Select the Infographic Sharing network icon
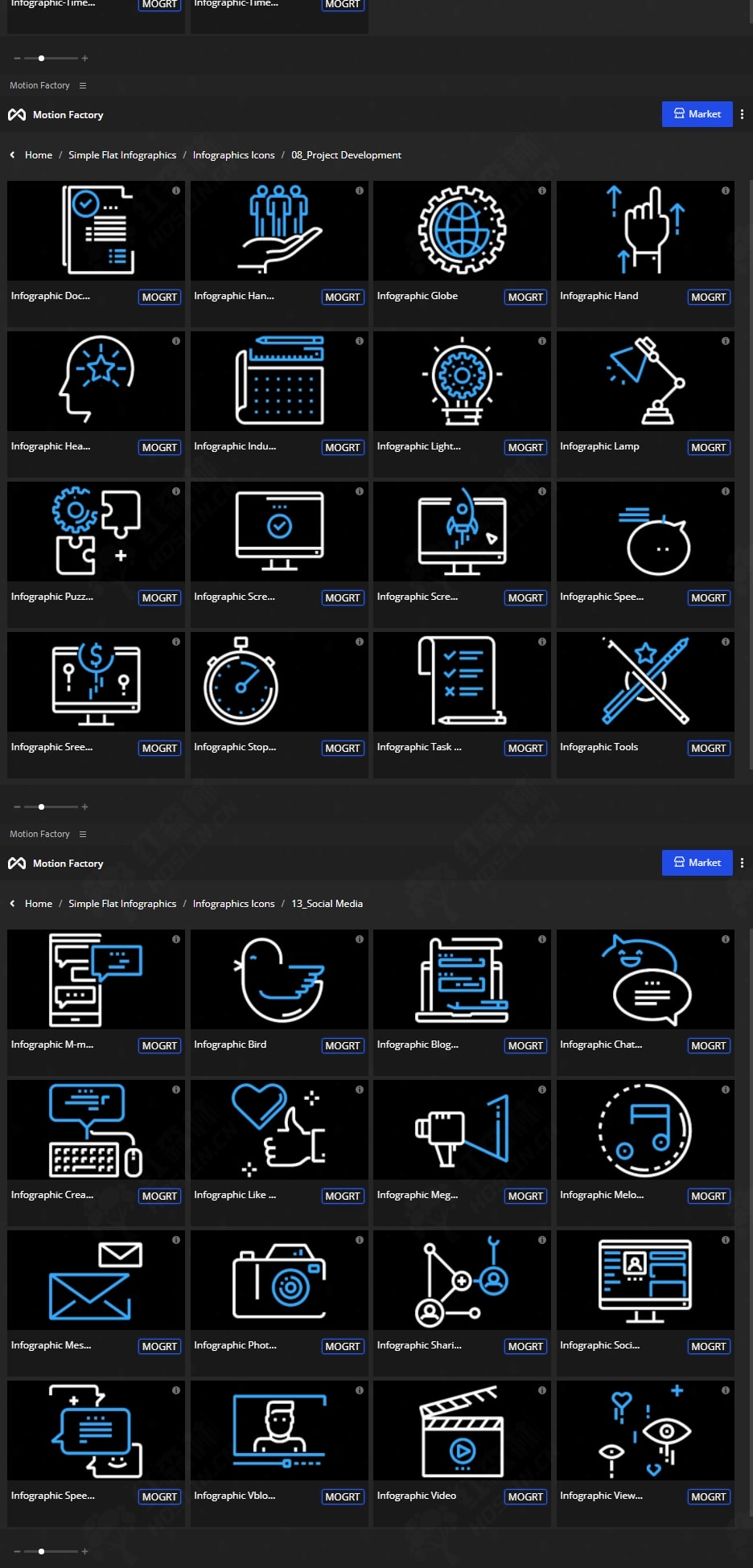This screenshot has width=753, height=1568. pyautogui.click(x=462, y=1279)
